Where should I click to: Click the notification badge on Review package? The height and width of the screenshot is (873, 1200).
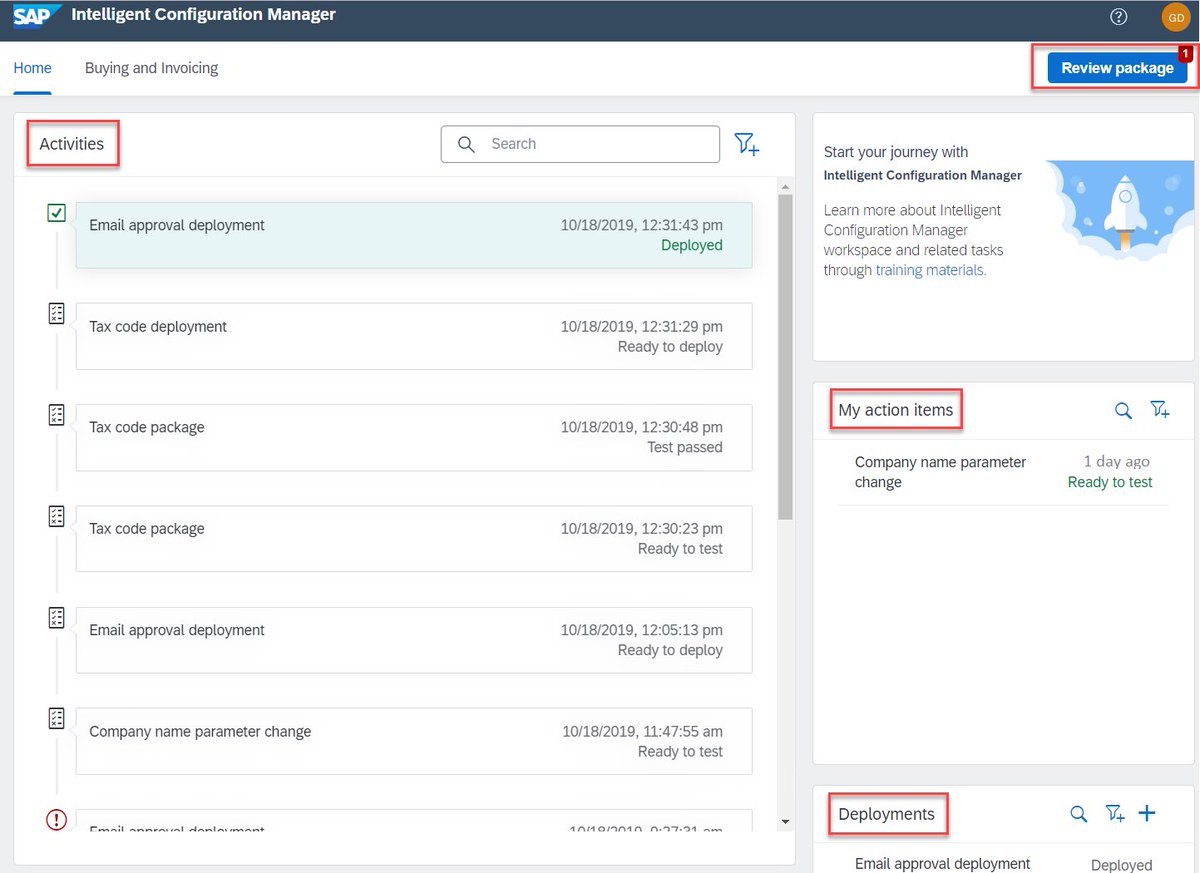1186,53
